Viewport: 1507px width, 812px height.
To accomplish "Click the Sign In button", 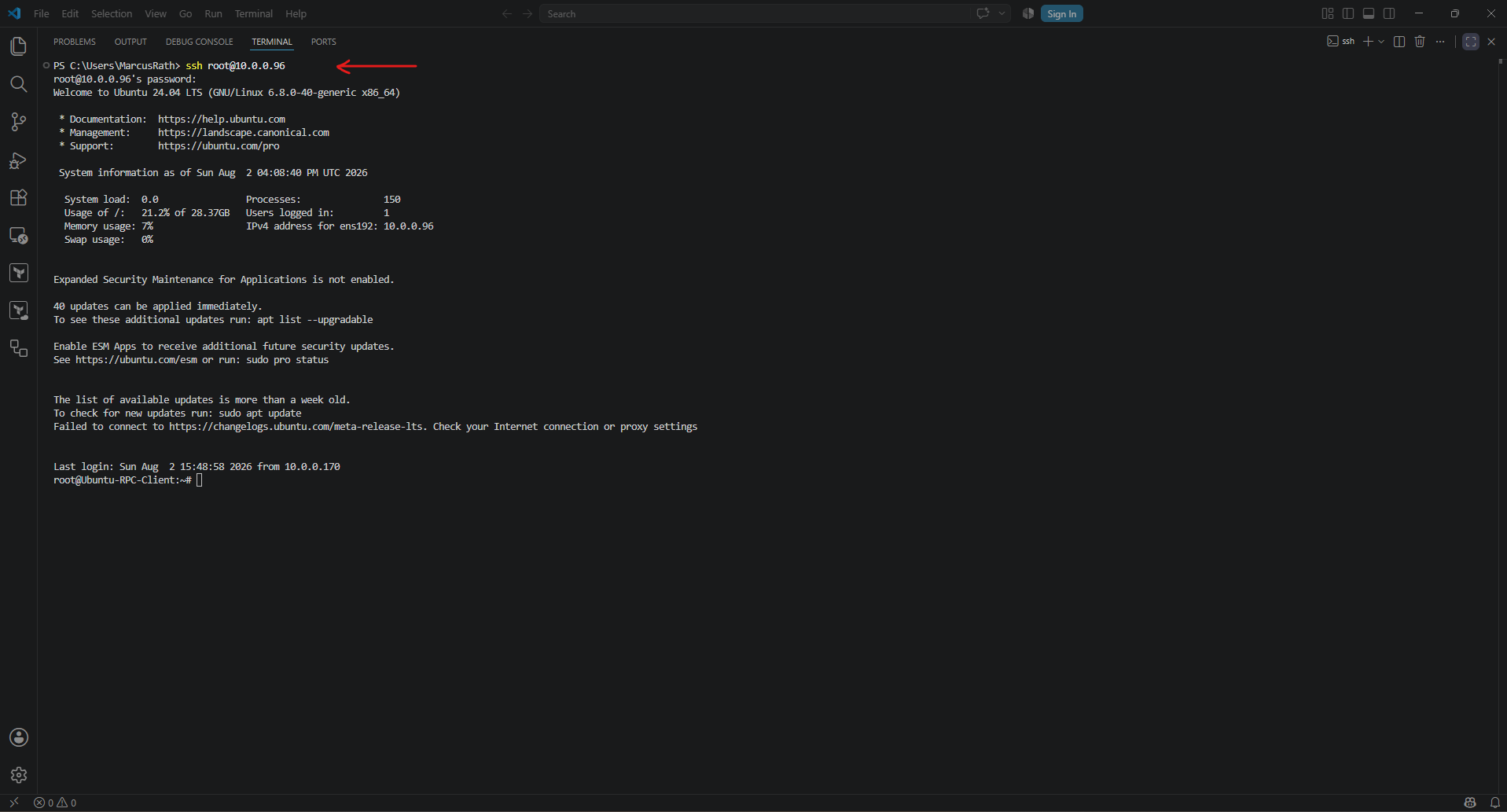I will tap(1062, 13).
